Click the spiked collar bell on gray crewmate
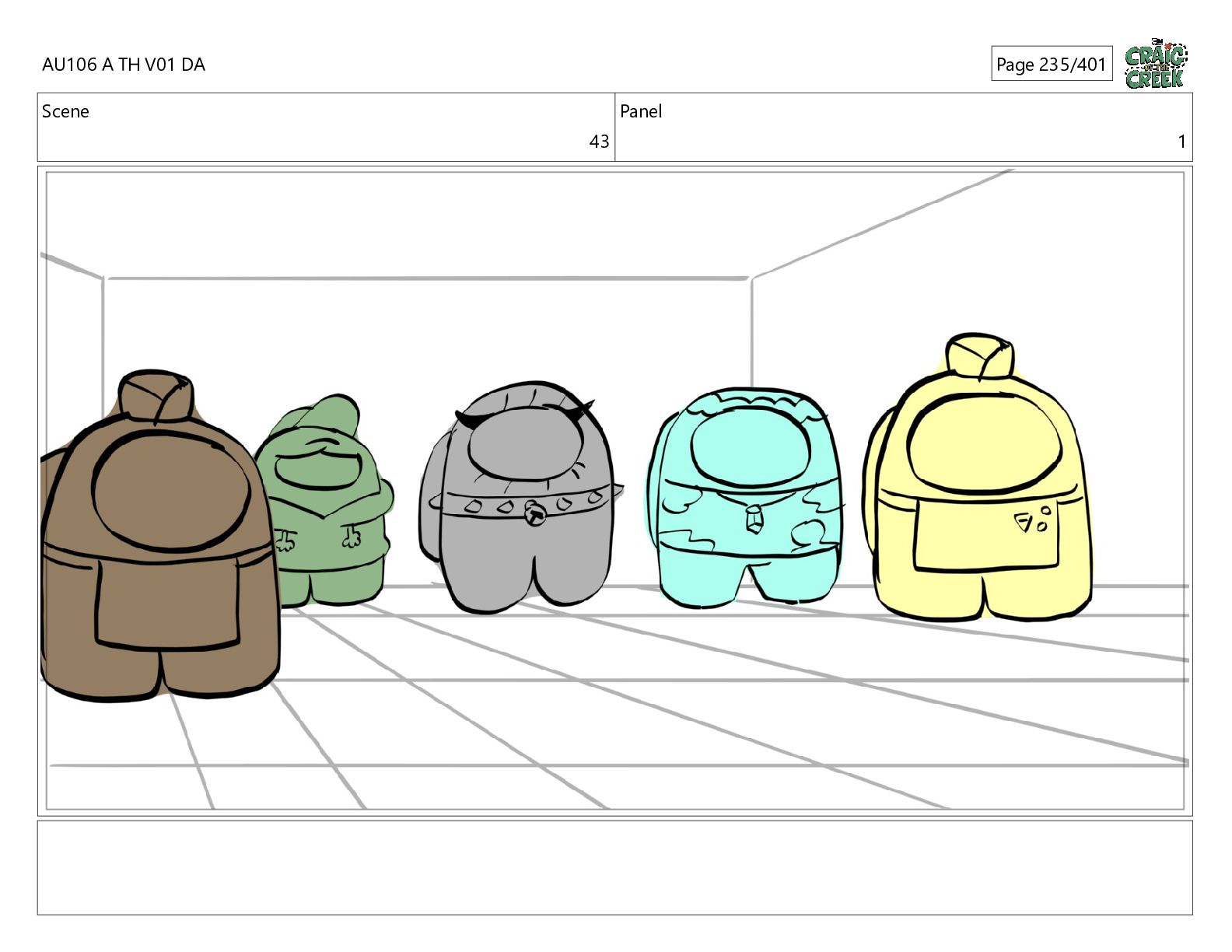 click(x=534, y=513)
